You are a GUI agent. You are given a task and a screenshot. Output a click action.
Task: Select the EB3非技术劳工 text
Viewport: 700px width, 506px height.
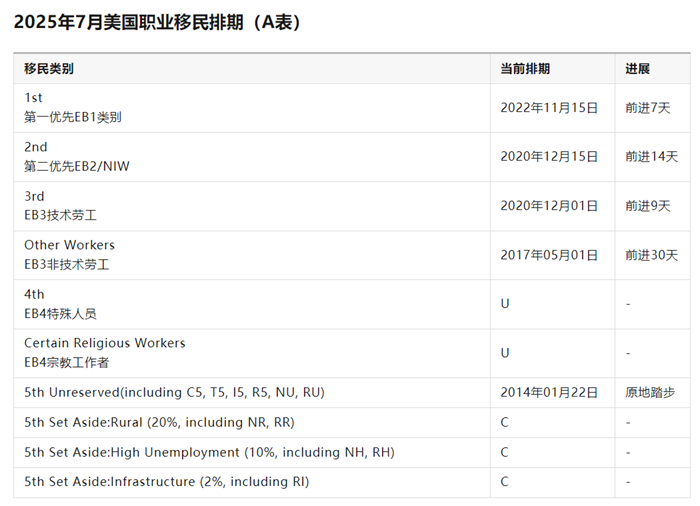pyautogui.click(x=67, y=264)
